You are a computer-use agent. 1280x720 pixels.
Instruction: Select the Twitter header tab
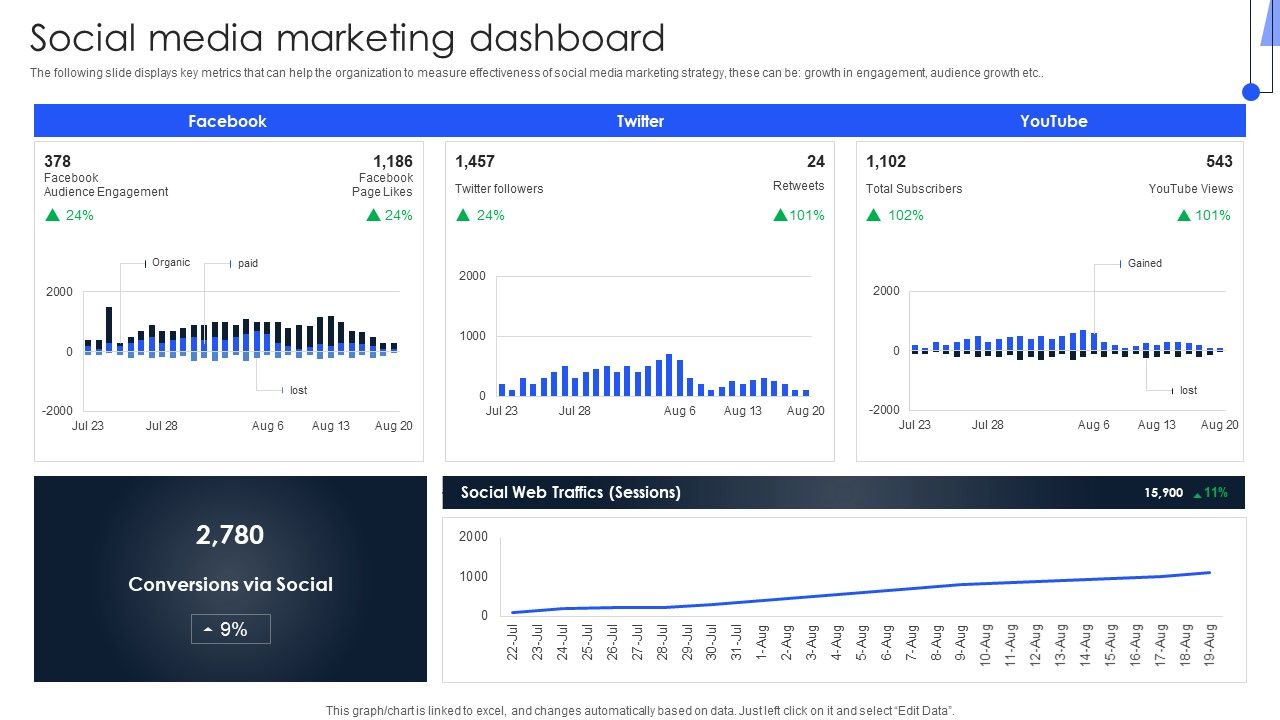(640, 121)
